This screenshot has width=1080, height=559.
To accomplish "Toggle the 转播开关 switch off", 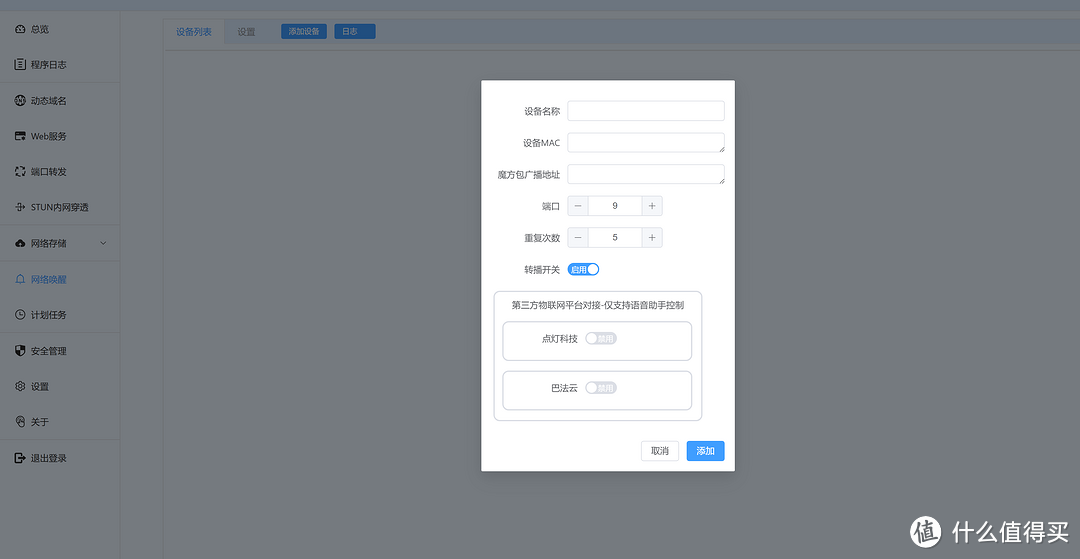I will pos(583,269).
